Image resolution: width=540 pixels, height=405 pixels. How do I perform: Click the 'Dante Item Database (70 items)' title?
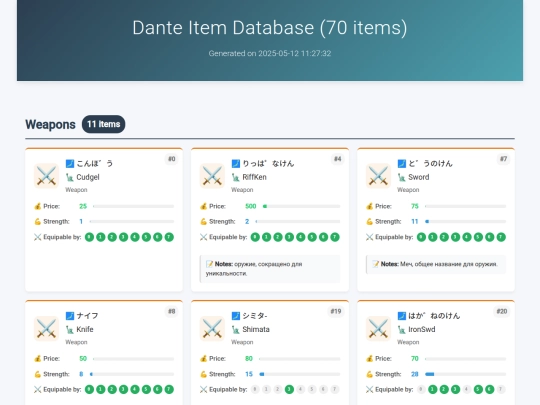(270, 28)
